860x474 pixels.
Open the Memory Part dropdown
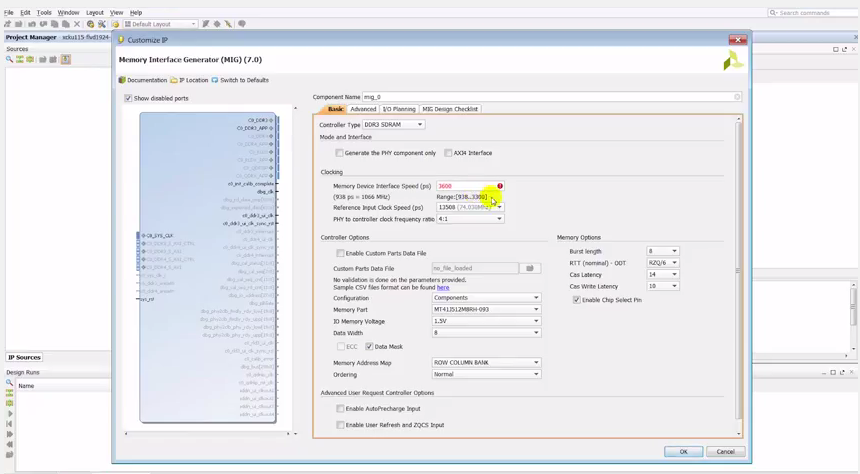click(x=486, y=309)
